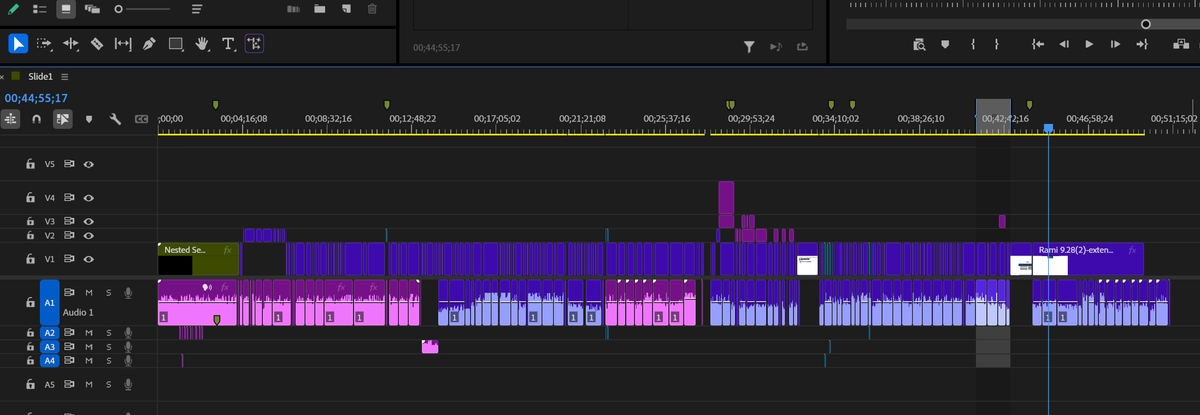
Task: Select the Ripple Edit tool
Action: (x=71, y=43)
